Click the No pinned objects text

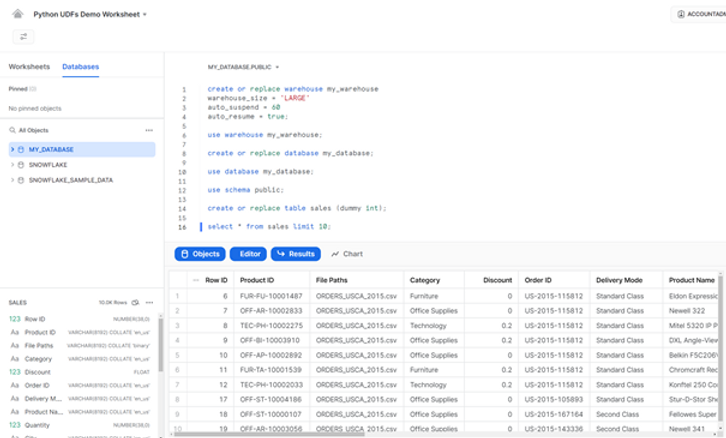point(35,108)
